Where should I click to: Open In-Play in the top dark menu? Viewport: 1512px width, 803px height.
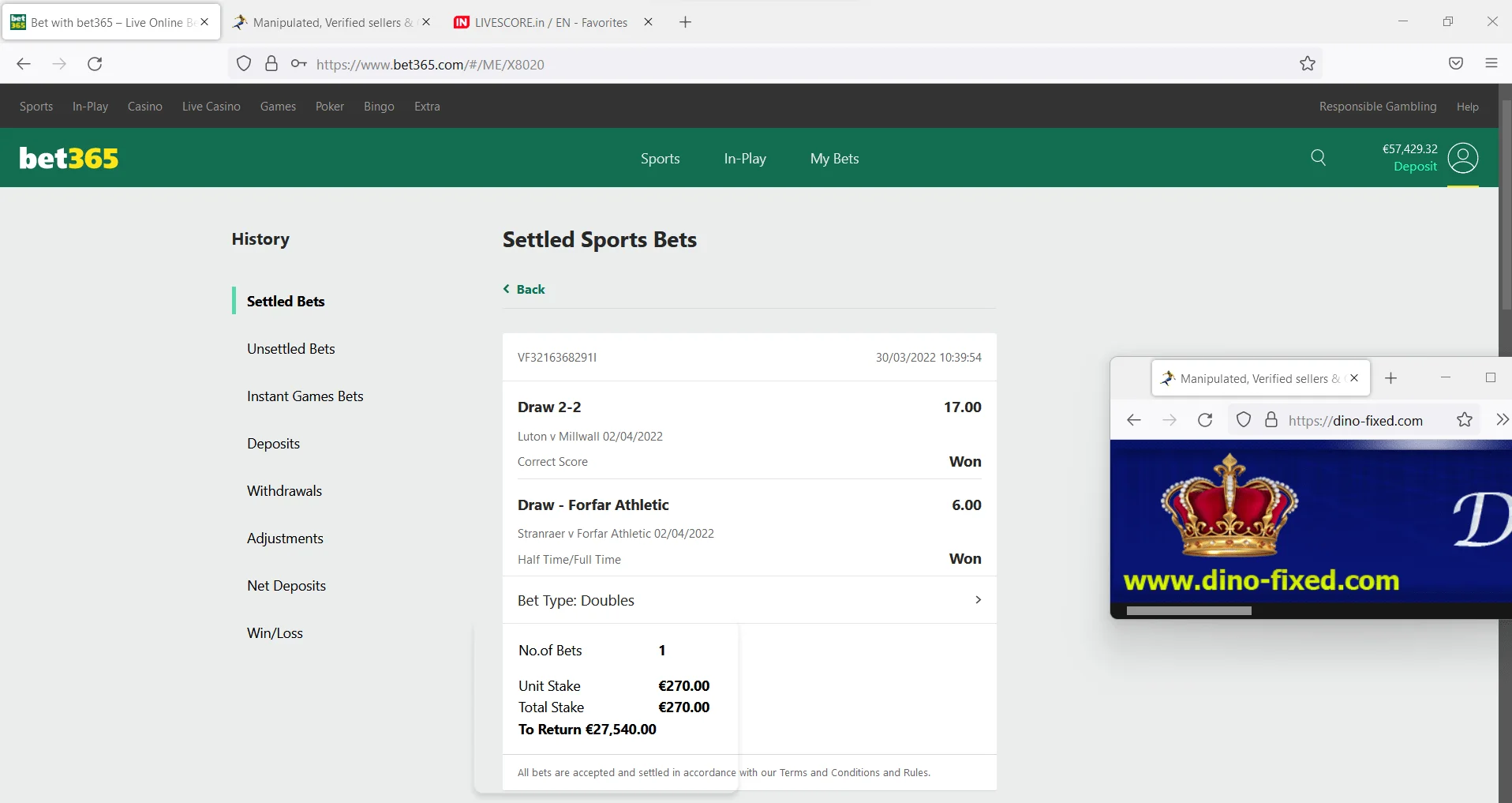(90, 107)
